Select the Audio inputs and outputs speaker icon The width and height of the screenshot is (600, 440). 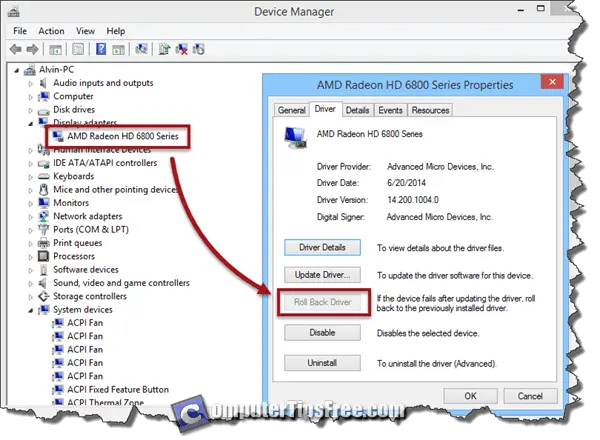[43, 83]
